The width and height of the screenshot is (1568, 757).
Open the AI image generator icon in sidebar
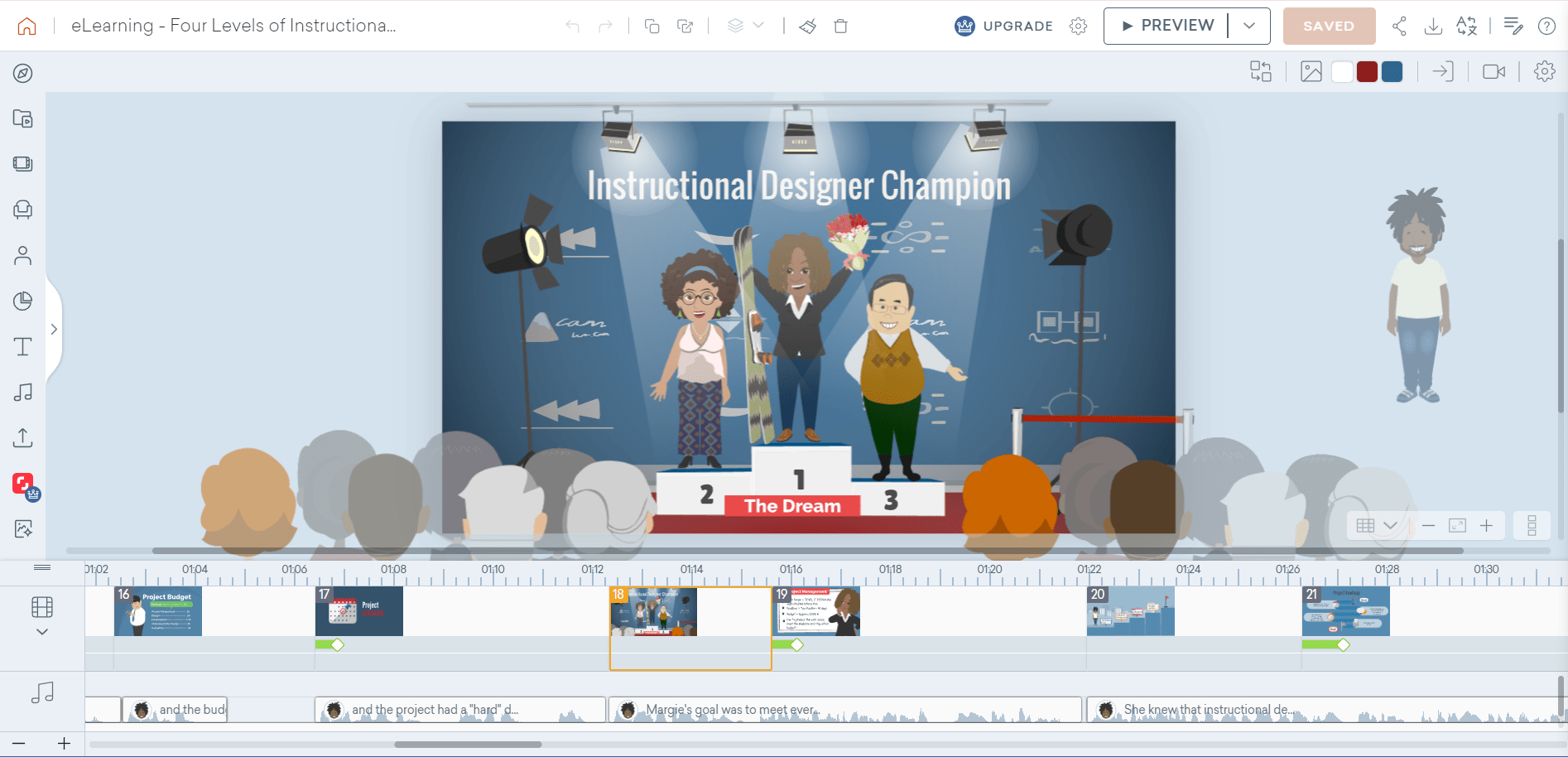coord(23,528)
